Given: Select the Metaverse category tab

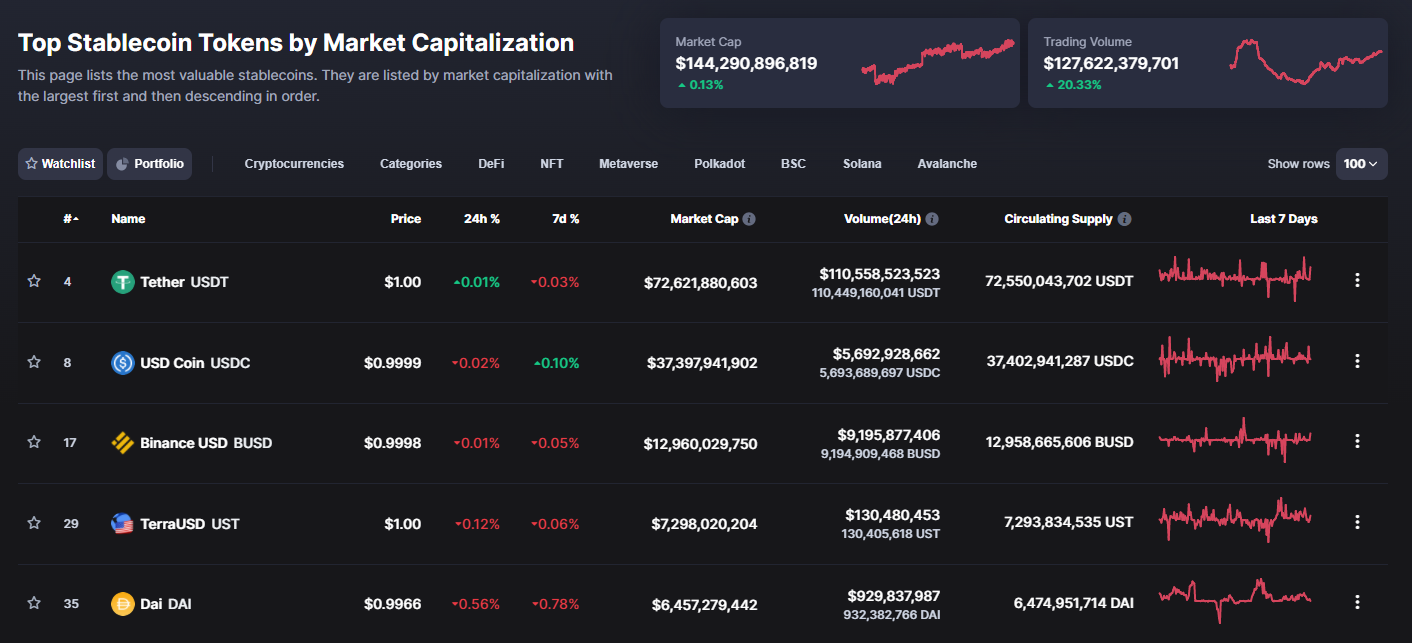Looking at the screenshot, I should [628, 164].
